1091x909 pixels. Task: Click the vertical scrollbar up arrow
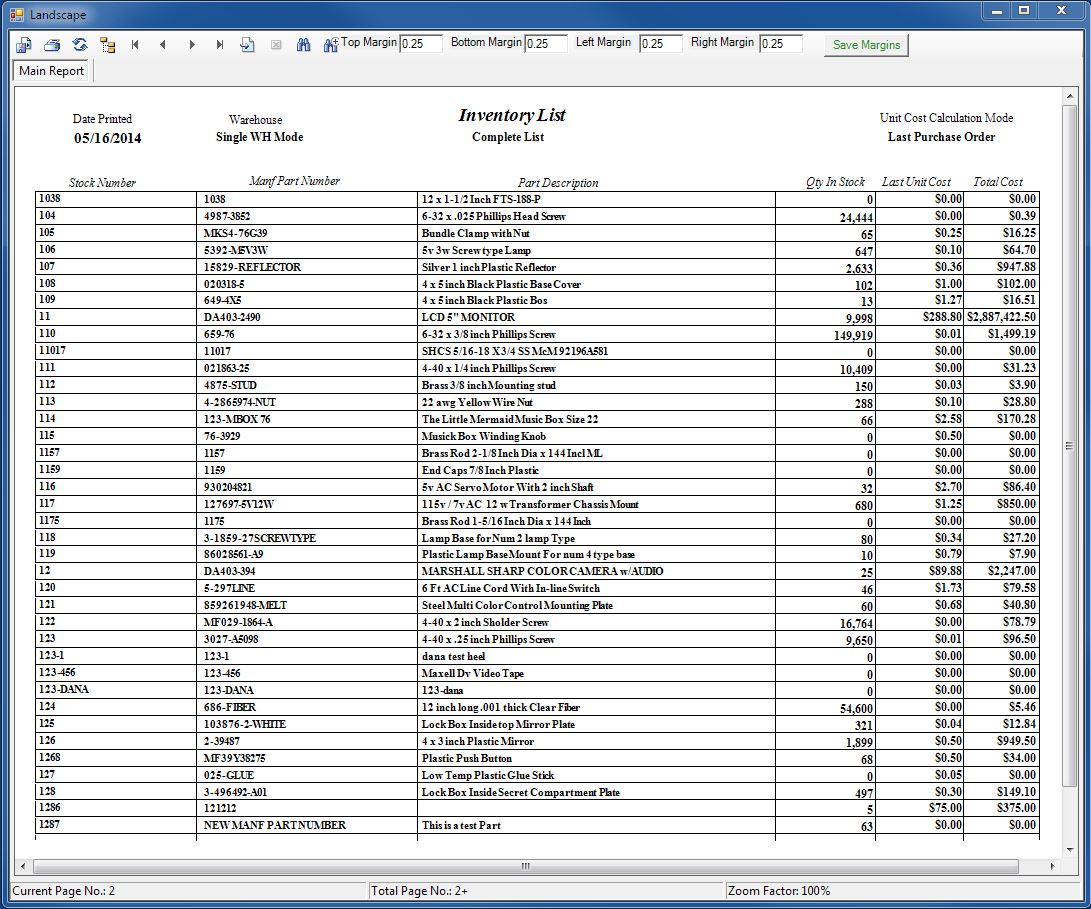pos(1069,95)
